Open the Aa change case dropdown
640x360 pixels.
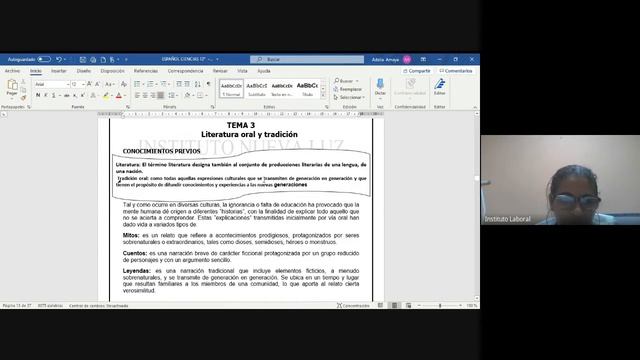point(109,84)
